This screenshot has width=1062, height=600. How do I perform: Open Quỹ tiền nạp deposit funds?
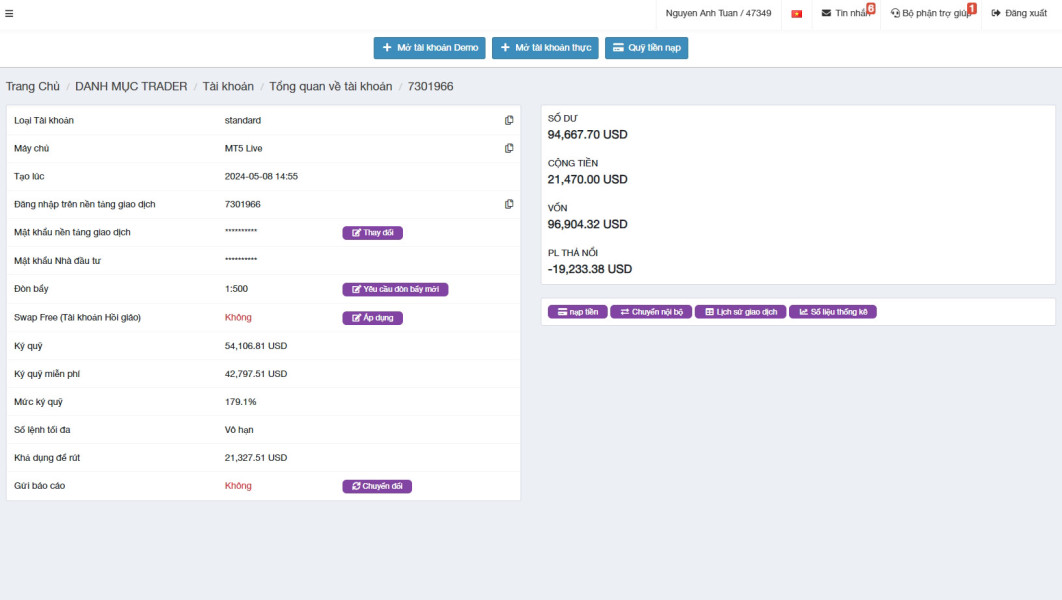click(646, 47)
